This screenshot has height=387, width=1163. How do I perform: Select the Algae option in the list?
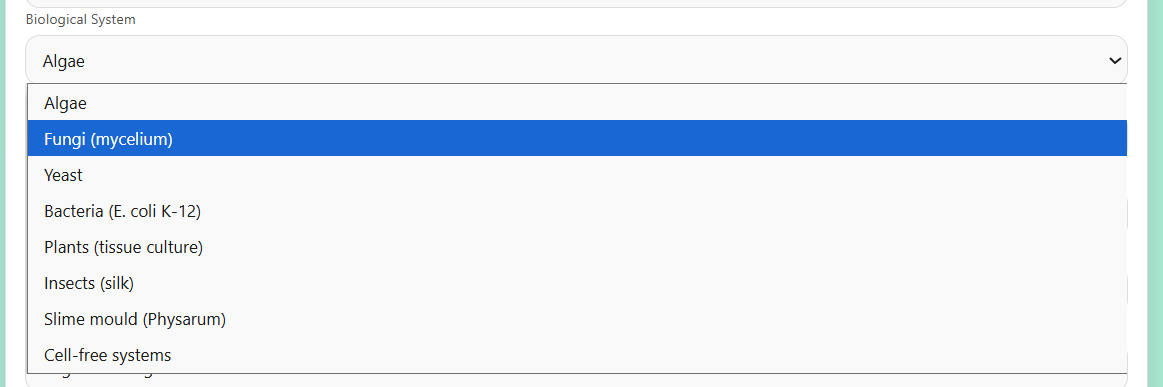click(577, 103)
